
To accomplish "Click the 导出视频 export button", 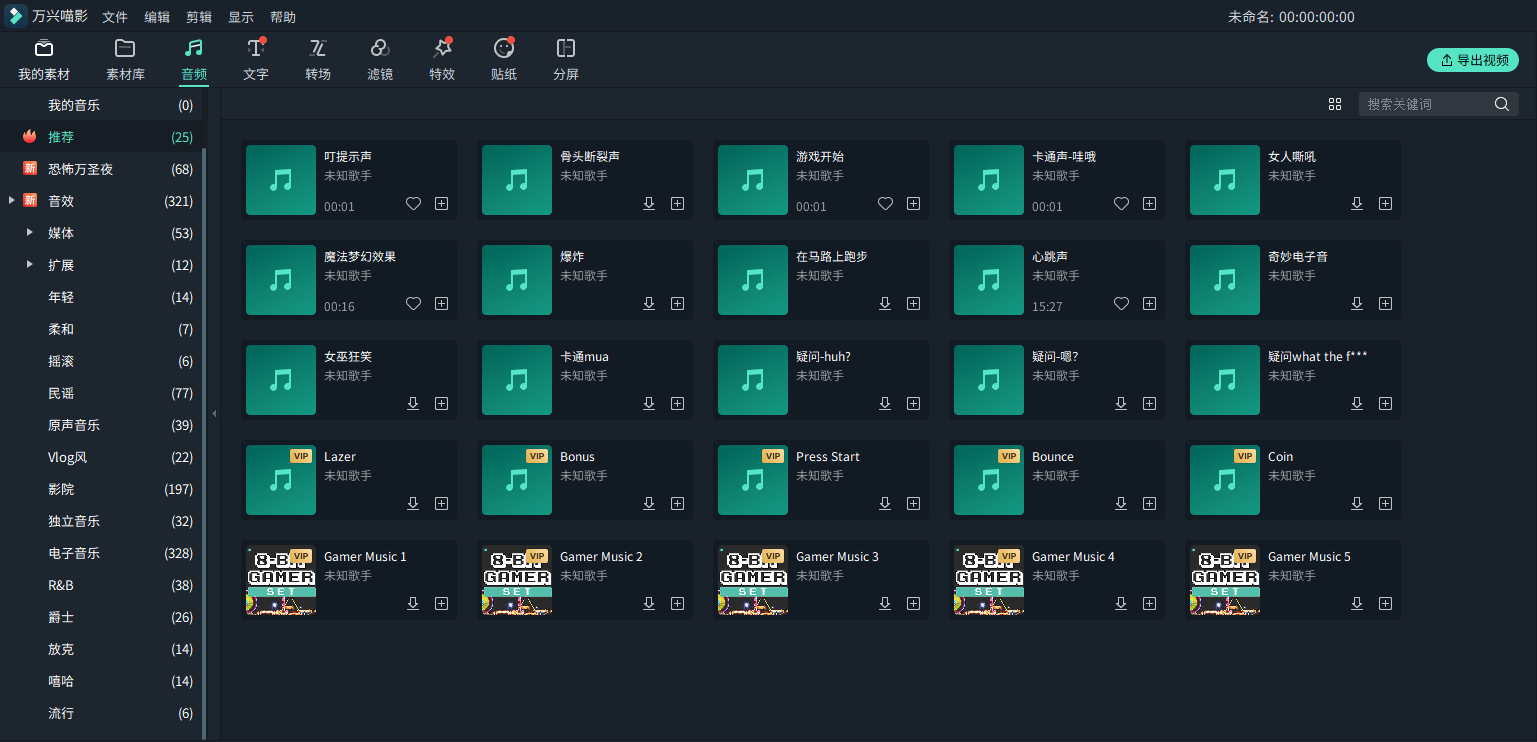I will [x=1473, y=60].
